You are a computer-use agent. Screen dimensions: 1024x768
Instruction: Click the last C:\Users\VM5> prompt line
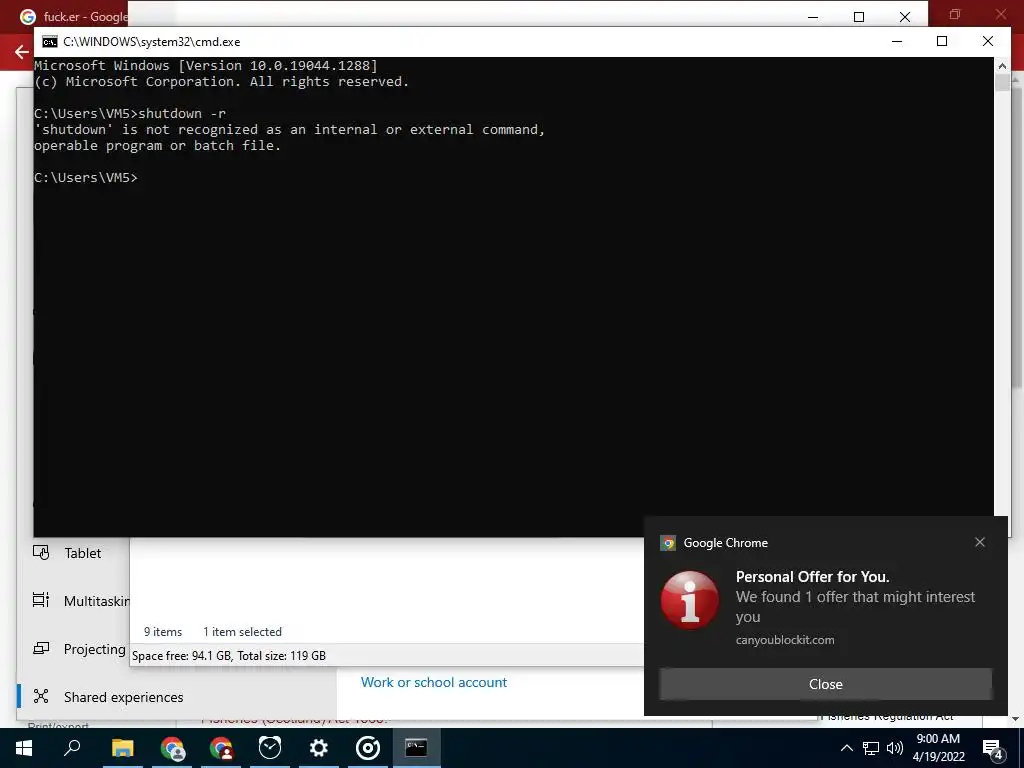[x=86, y=177]
